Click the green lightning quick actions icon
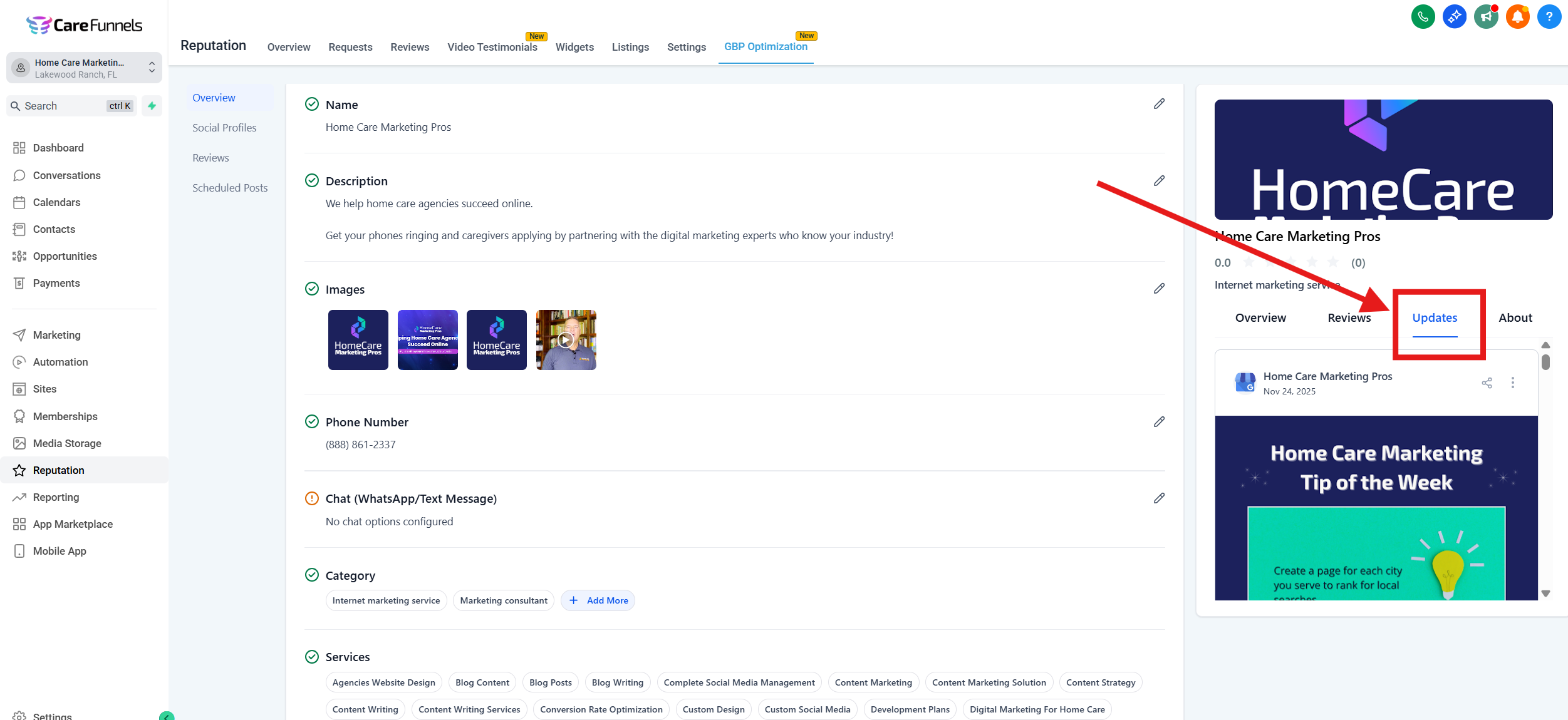Image resolution: width=1568 pixels, height=720 pixels. [152, 106]
